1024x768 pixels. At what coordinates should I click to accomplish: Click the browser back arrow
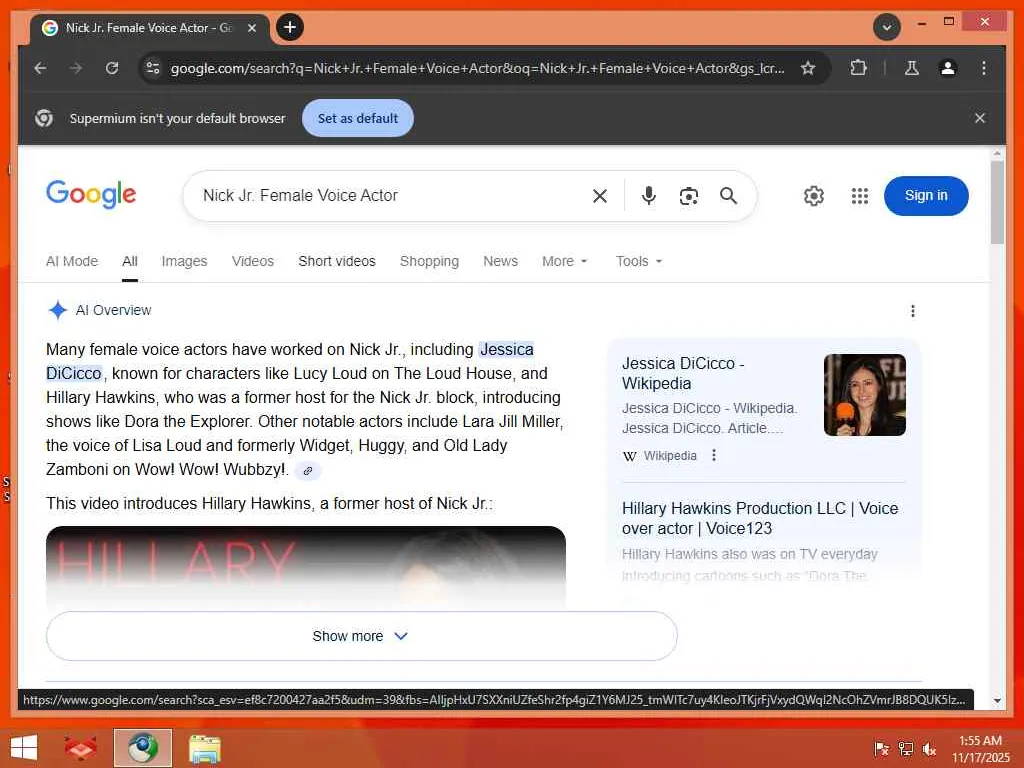click(x=40, y=68)
